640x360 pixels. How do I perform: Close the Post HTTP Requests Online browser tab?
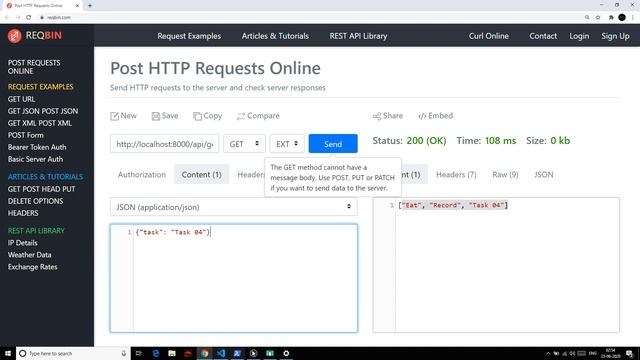pyautogui.click(x=77, y=6)
